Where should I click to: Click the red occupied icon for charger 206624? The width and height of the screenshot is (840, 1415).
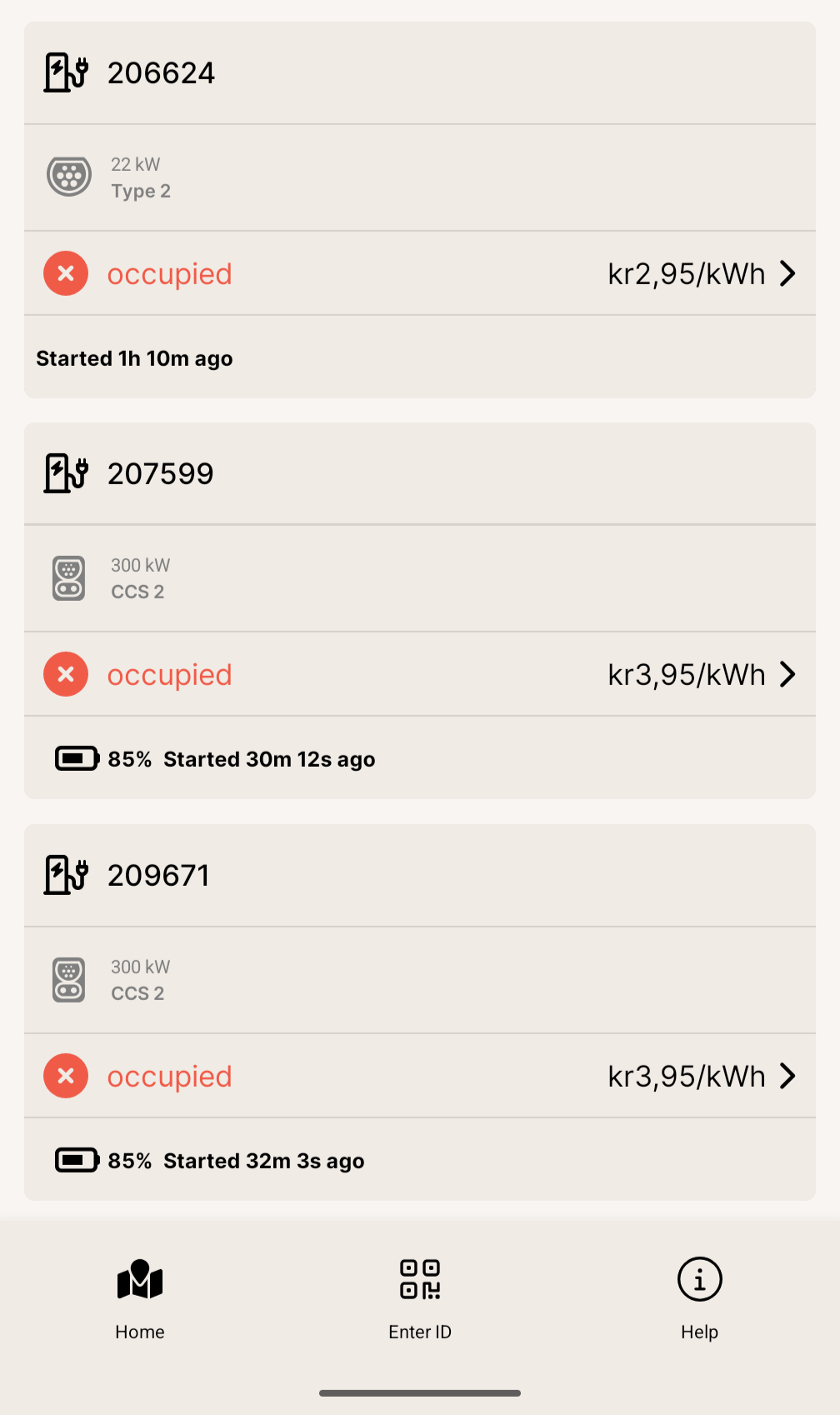tap(66, 273)
